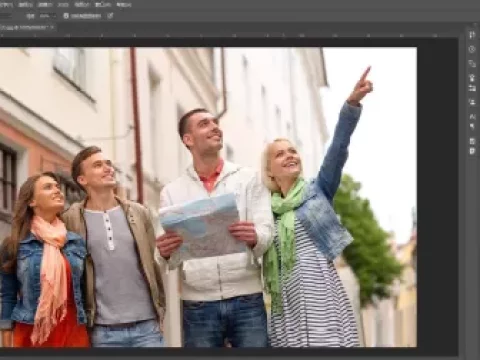Open the last panel icon in the right dock
This screenshot has height=360, width=480.
(x=472, y=151)
